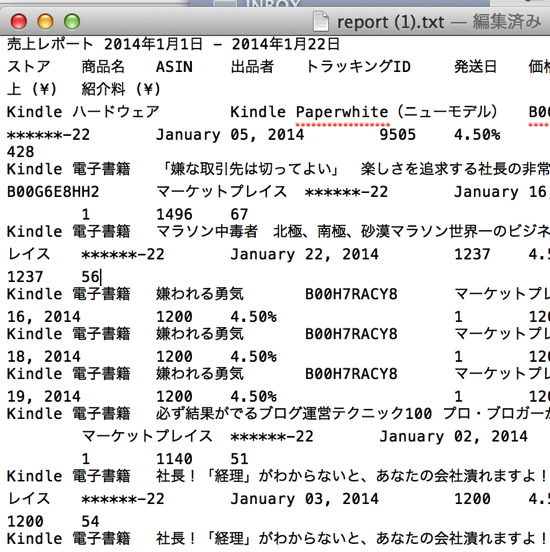Click 'Kindle ハードウェア' store text
The height and width of the screenshot is (552, 550).
(x=83, y=112)
